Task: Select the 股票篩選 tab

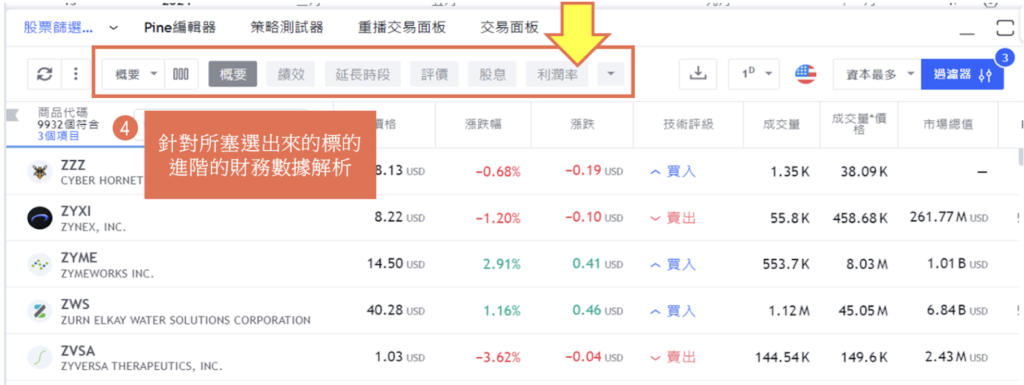Action: pos(58,27)
